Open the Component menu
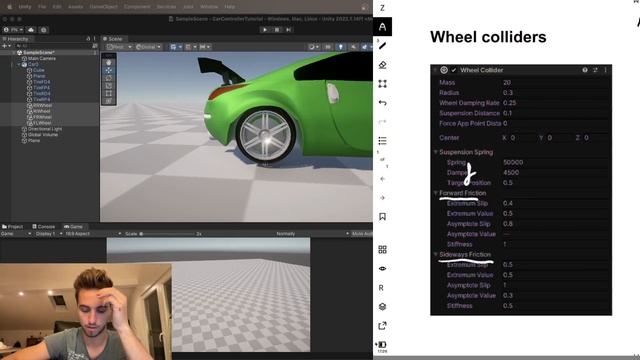 click(x=137, y=7)
